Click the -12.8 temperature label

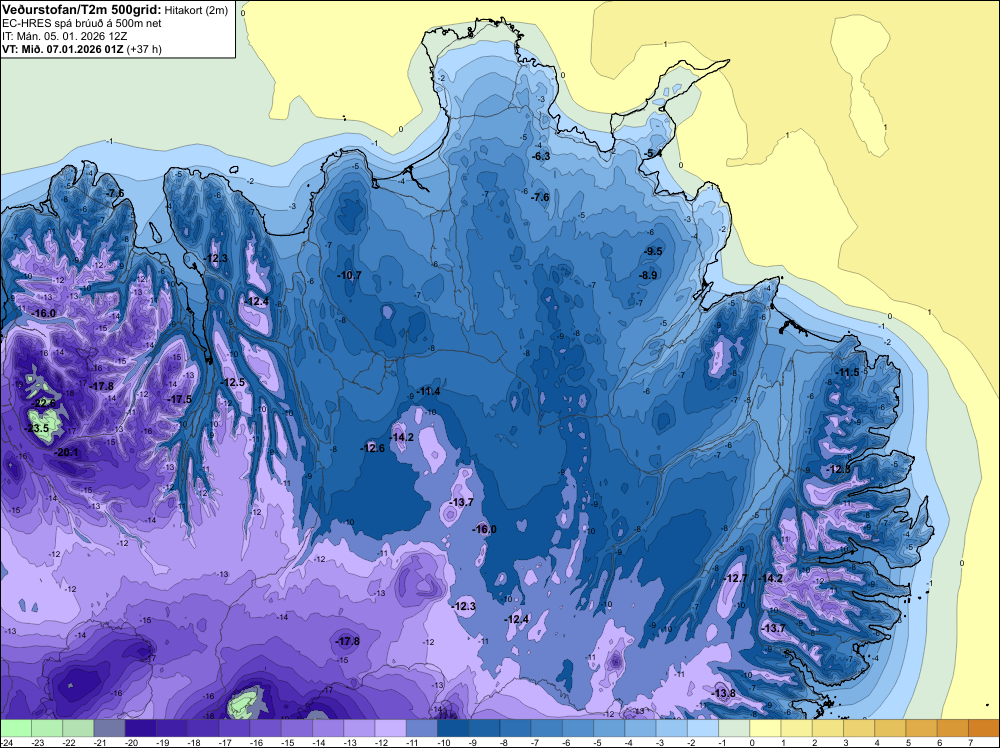(x=839, y=469)
